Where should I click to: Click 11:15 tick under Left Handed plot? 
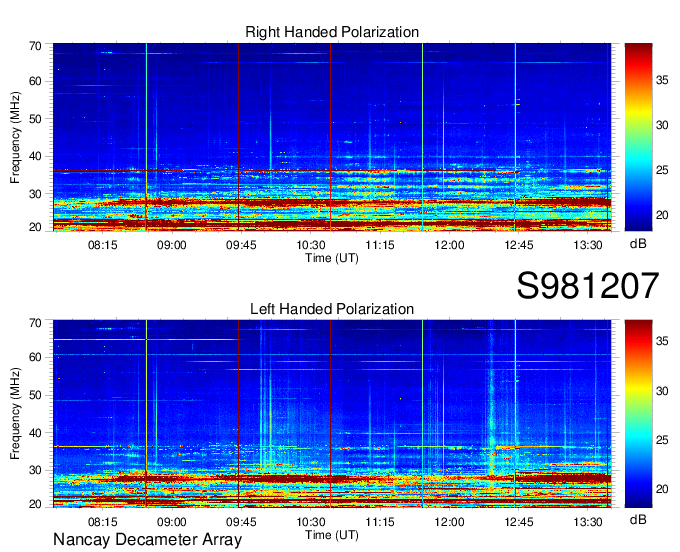pos(380,522)
